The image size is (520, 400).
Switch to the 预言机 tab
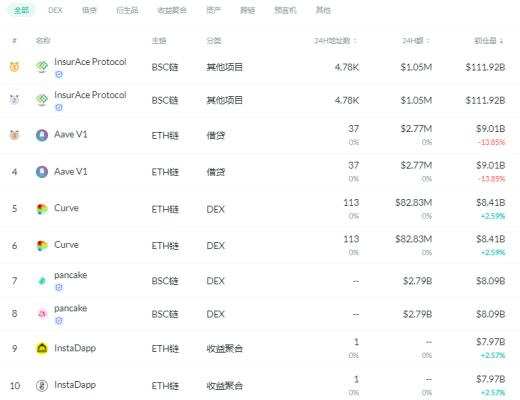(285, 10)
